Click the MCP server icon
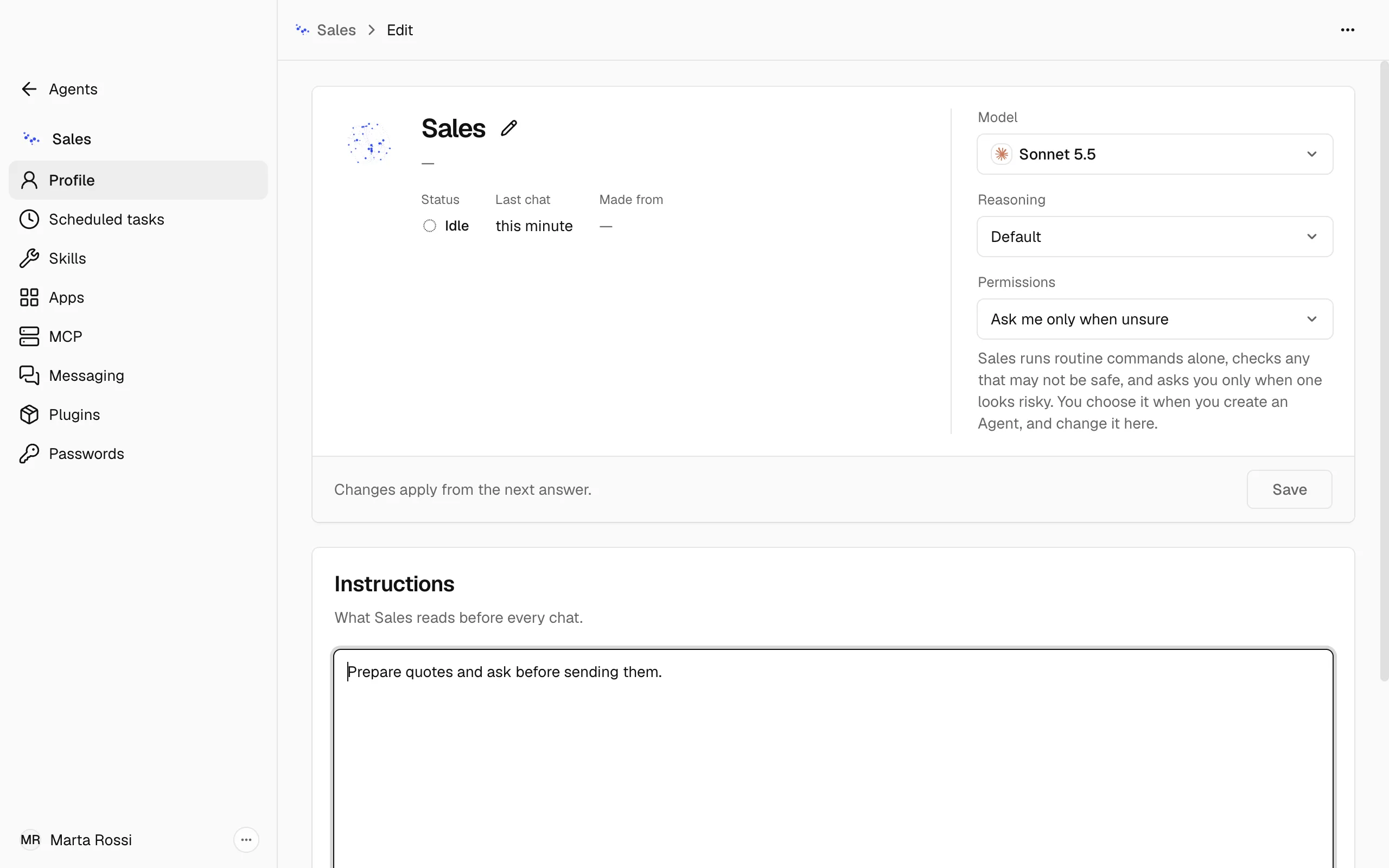Screen dimensions: 1389x868 coord(29,336)
